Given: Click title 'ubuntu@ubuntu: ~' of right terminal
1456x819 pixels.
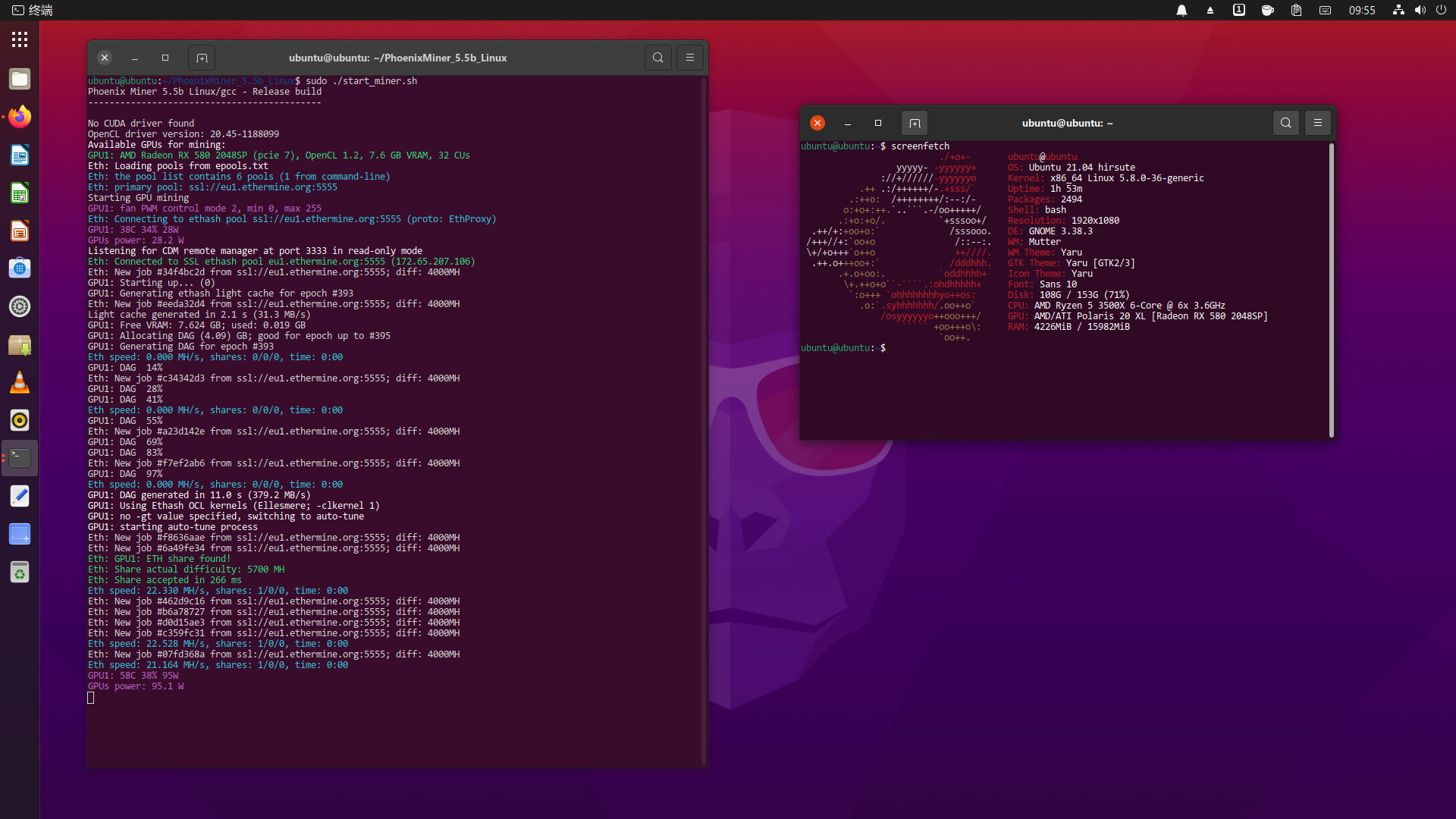Looking at the screenshot, I should [1067, 123].
